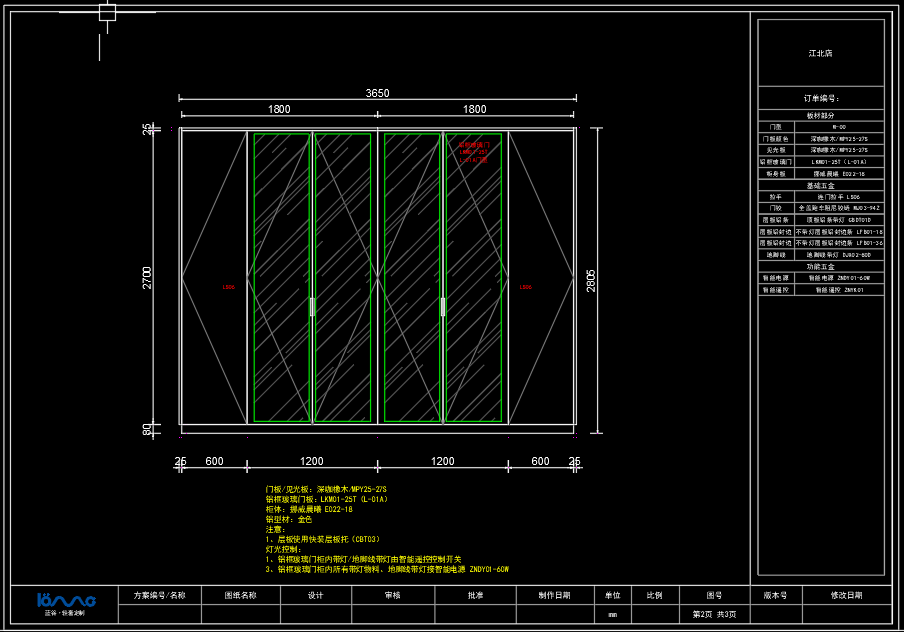Select the leftmost green-framed glass panel

pos(282,277)
